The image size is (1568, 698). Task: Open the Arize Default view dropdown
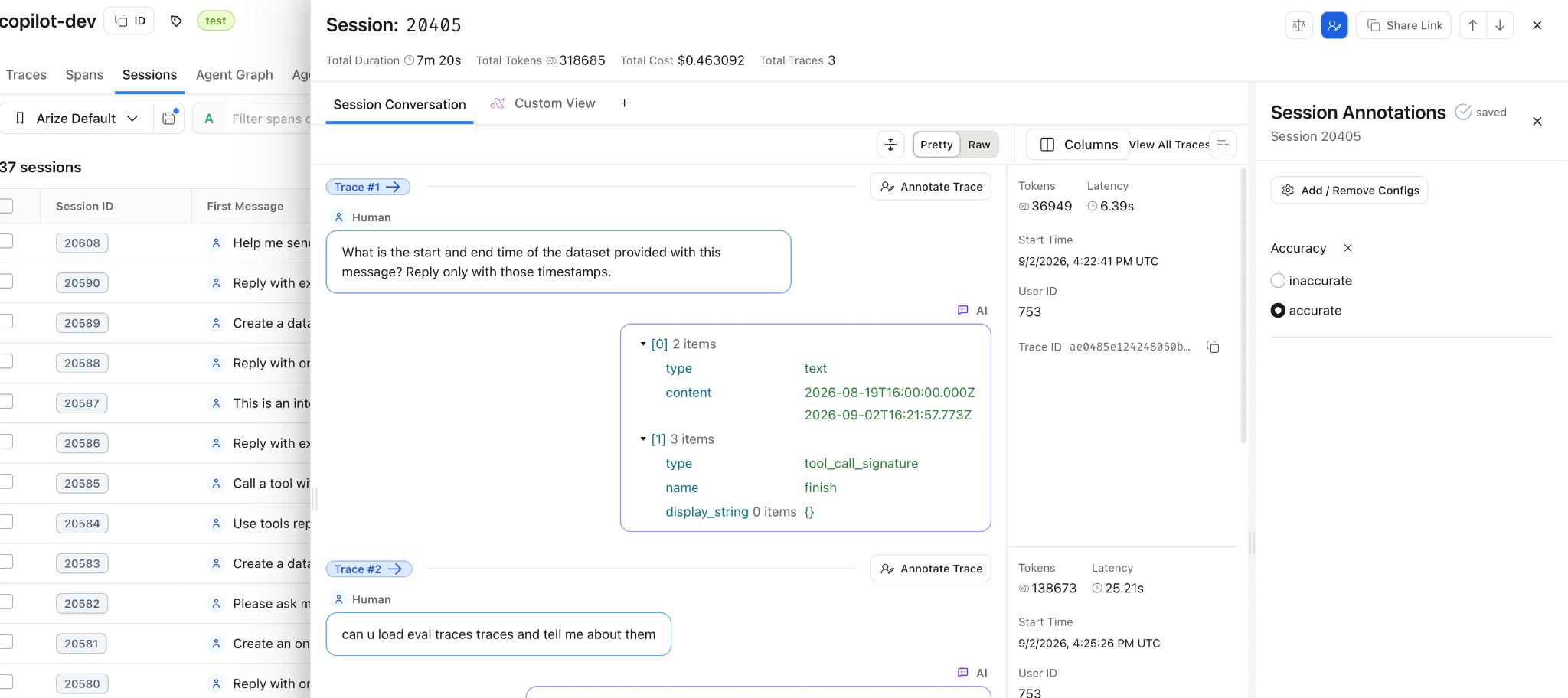(x=77, y=119)
